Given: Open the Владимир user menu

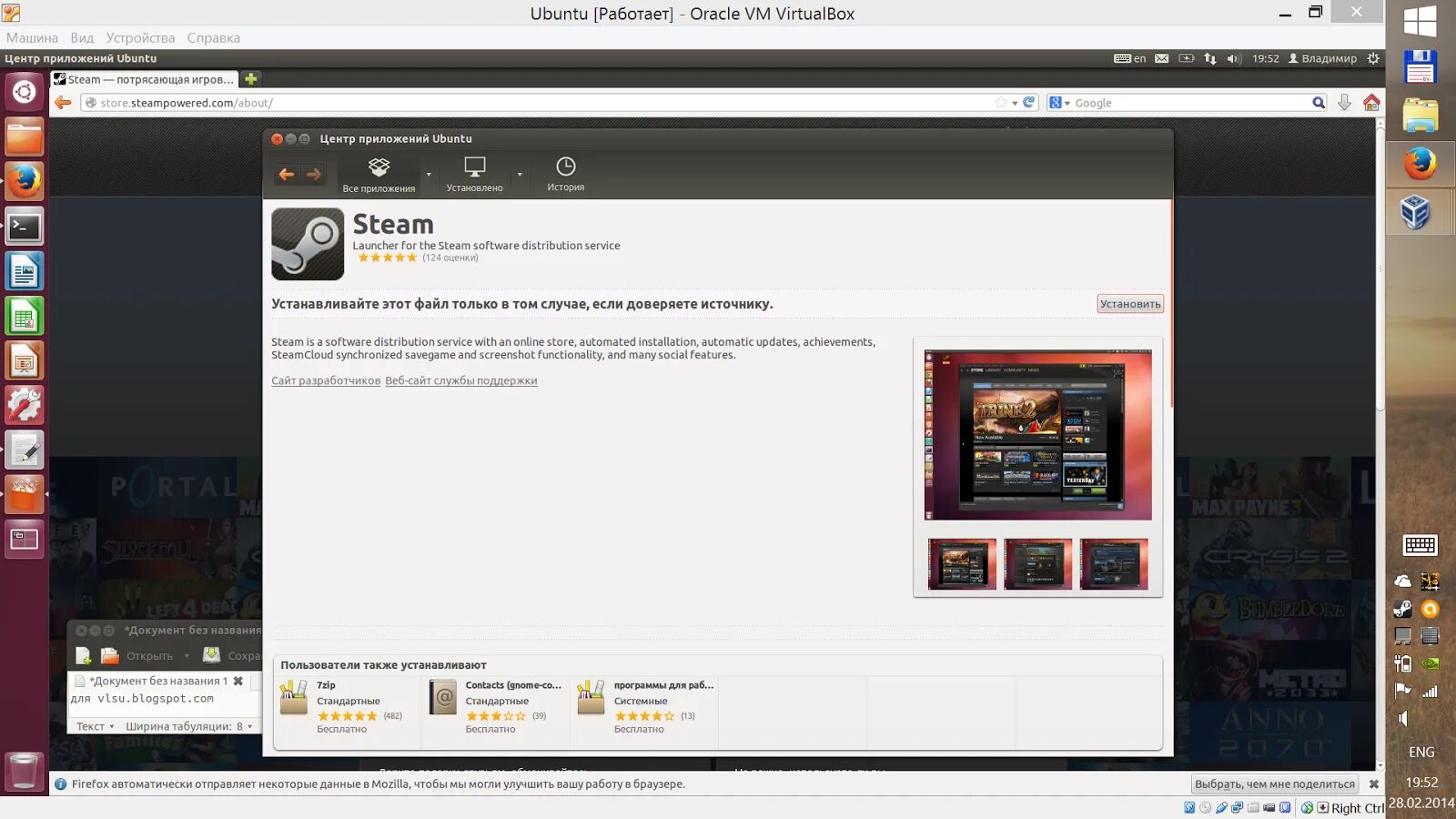Looking at the screenshot, I should coord(1322,58).
